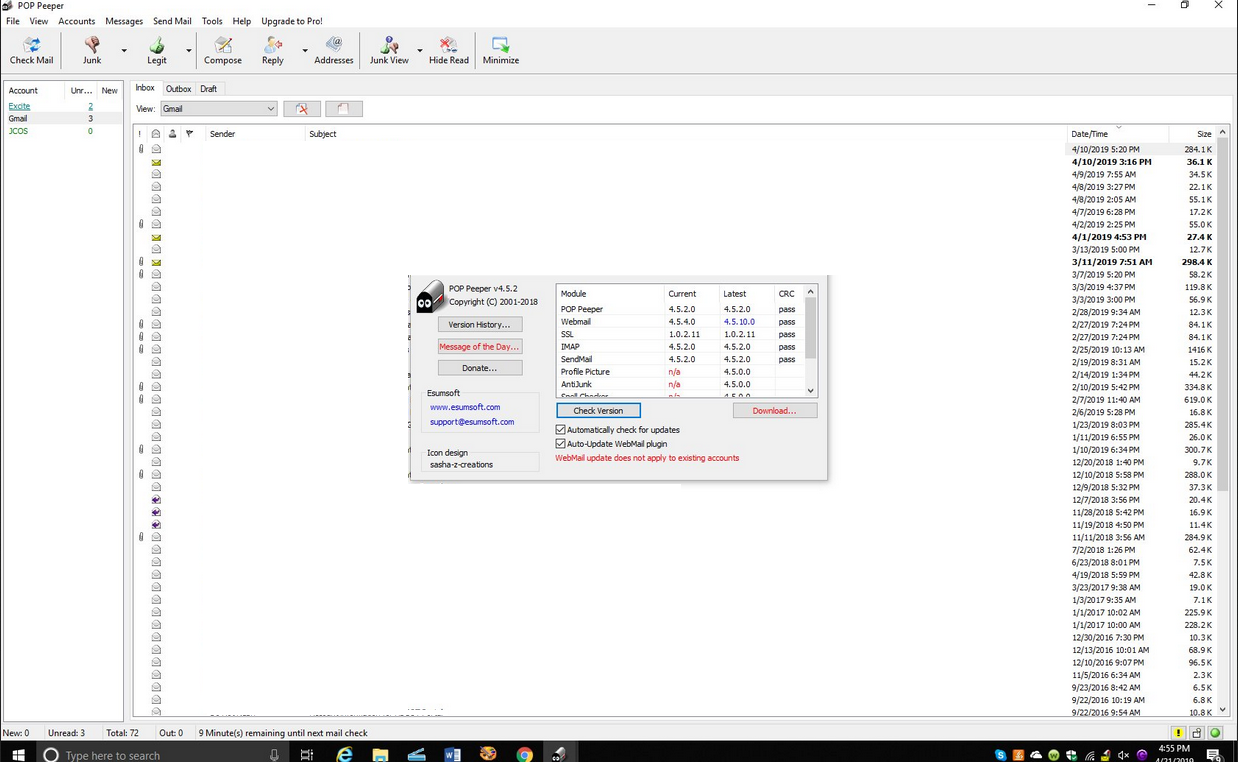Open the Send Mail menu
This screenshot has width=1238, height=762.
pos(172,21)
